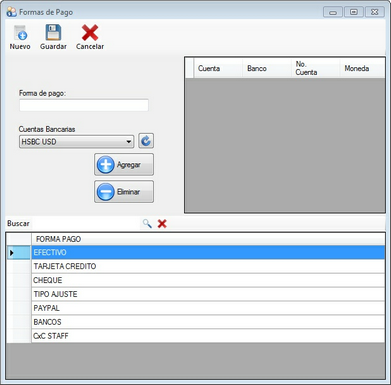Save with the Guardar floppy icon

pos(53,33)
